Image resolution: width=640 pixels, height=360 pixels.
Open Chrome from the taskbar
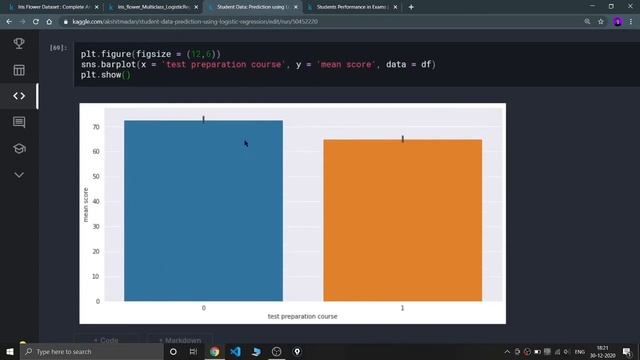click(x=214, y=351)
